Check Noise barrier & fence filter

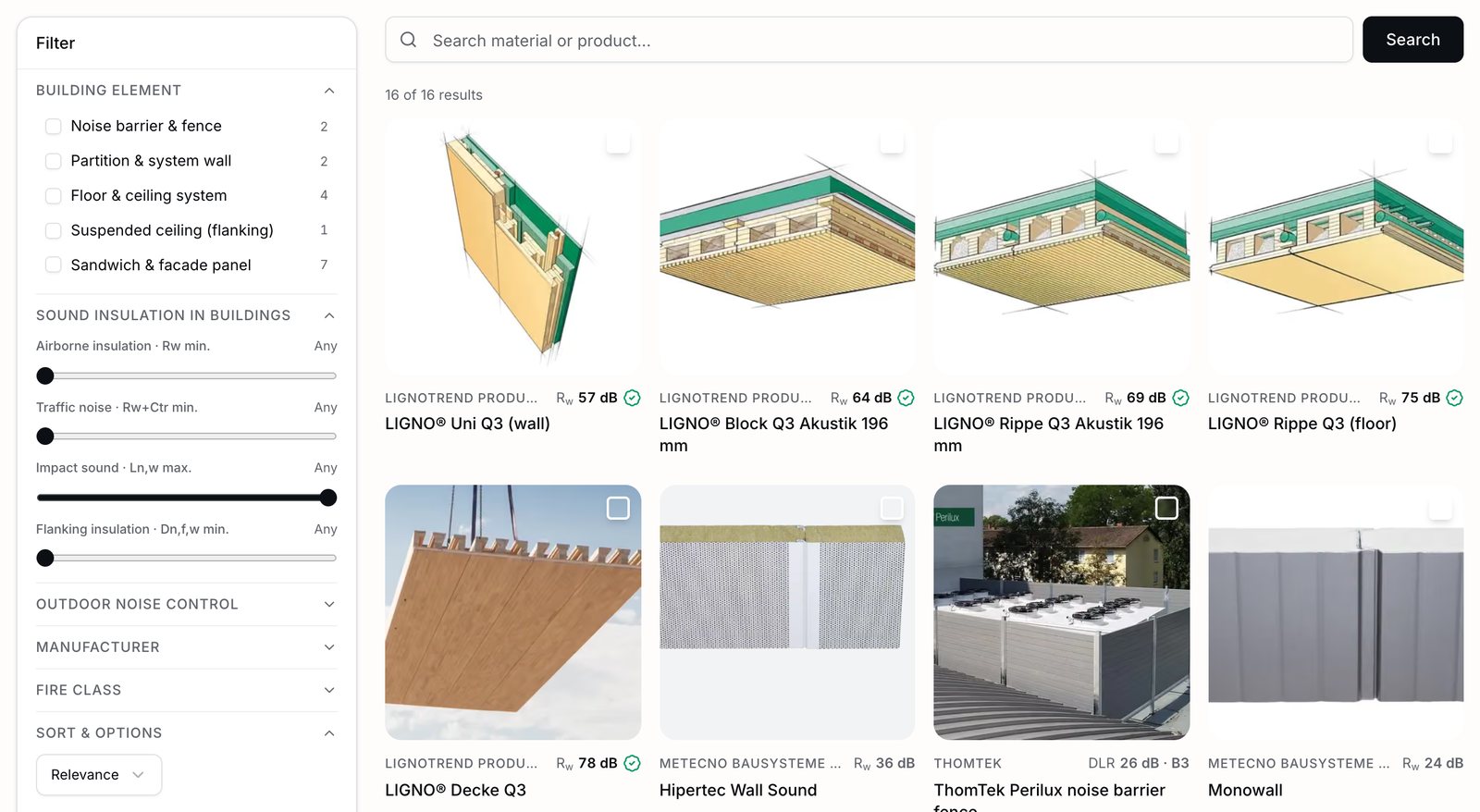click(54, 126)
